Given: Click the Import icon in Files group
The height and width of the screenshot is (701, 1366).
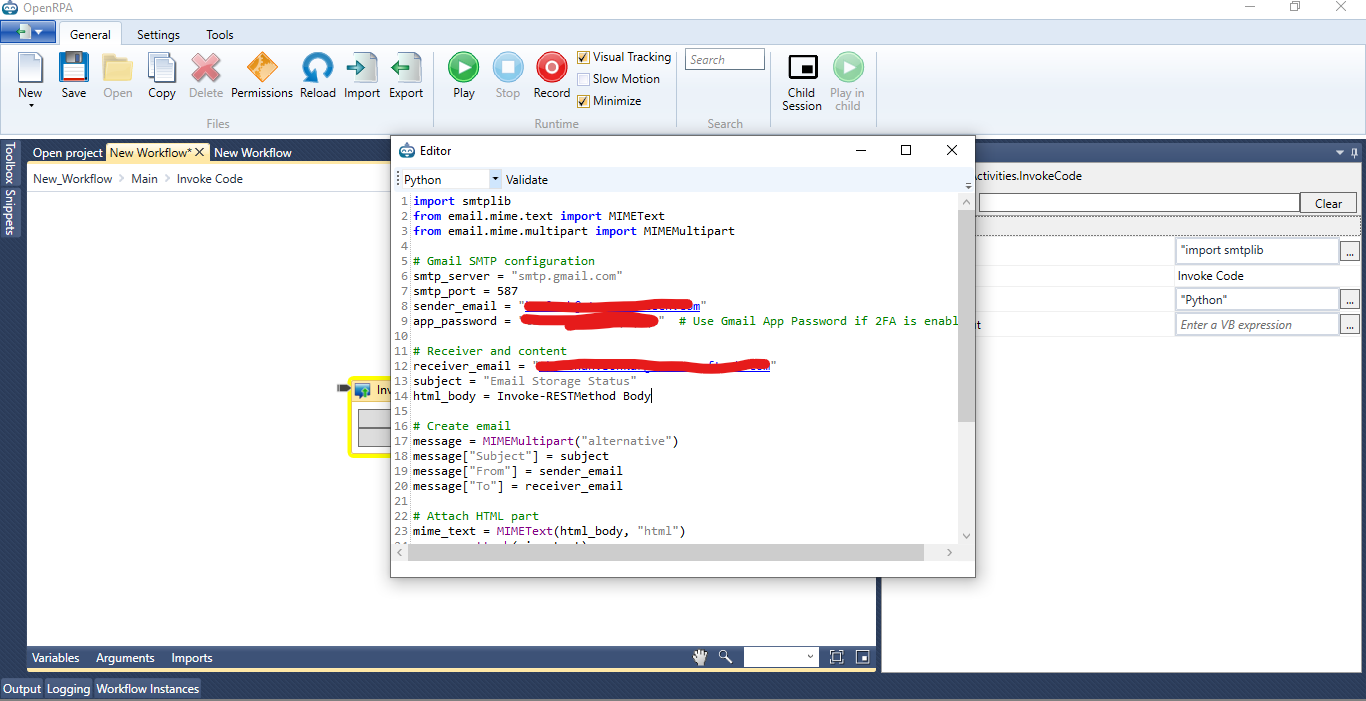Looking at the screenshot, I should (362, 68).
